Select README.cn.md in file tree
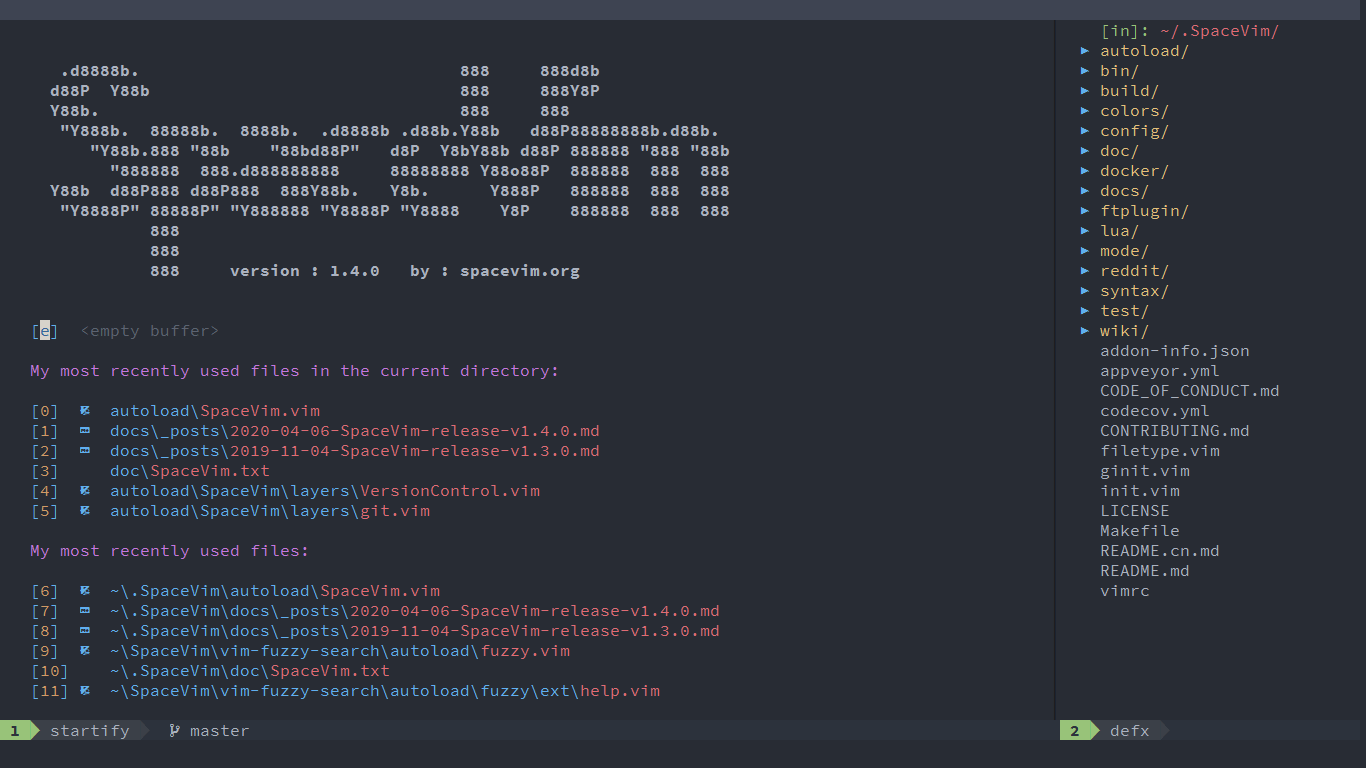1366x768 pixels. (x=1159, y=550)
